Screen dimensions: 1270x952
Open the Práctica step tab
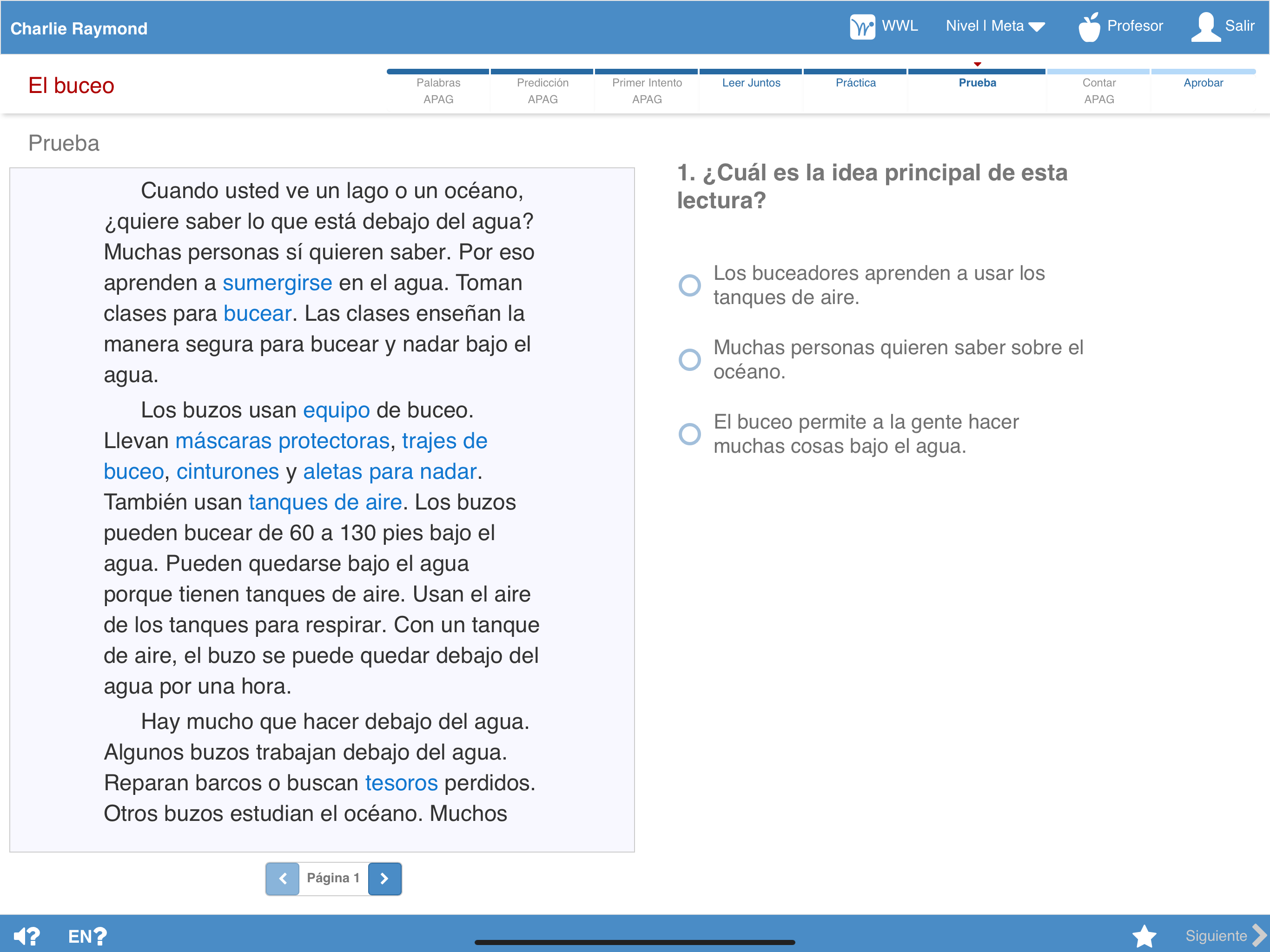point(855,83)
